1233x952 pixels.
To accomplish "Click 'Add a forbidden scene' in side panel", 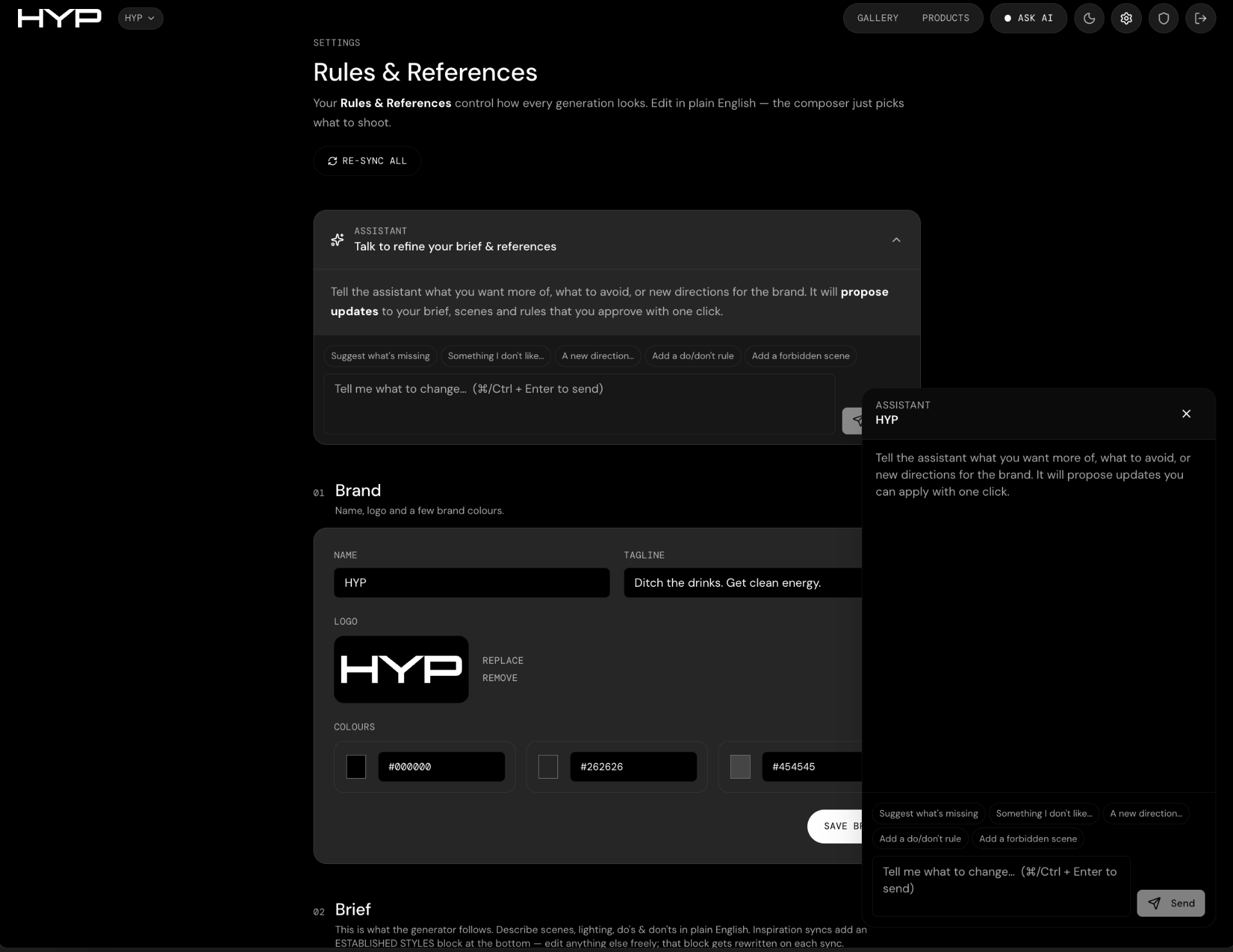I will [x=1027, y=838].
